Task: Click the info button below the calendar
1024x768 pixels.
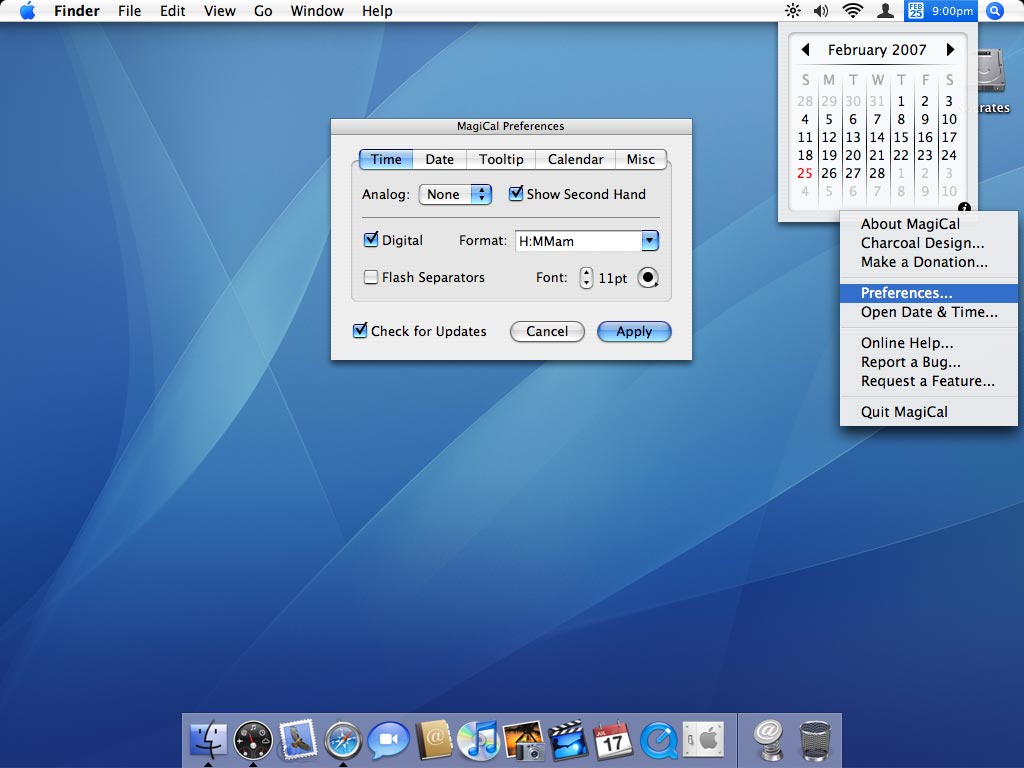Action: [x=964, y=208]
